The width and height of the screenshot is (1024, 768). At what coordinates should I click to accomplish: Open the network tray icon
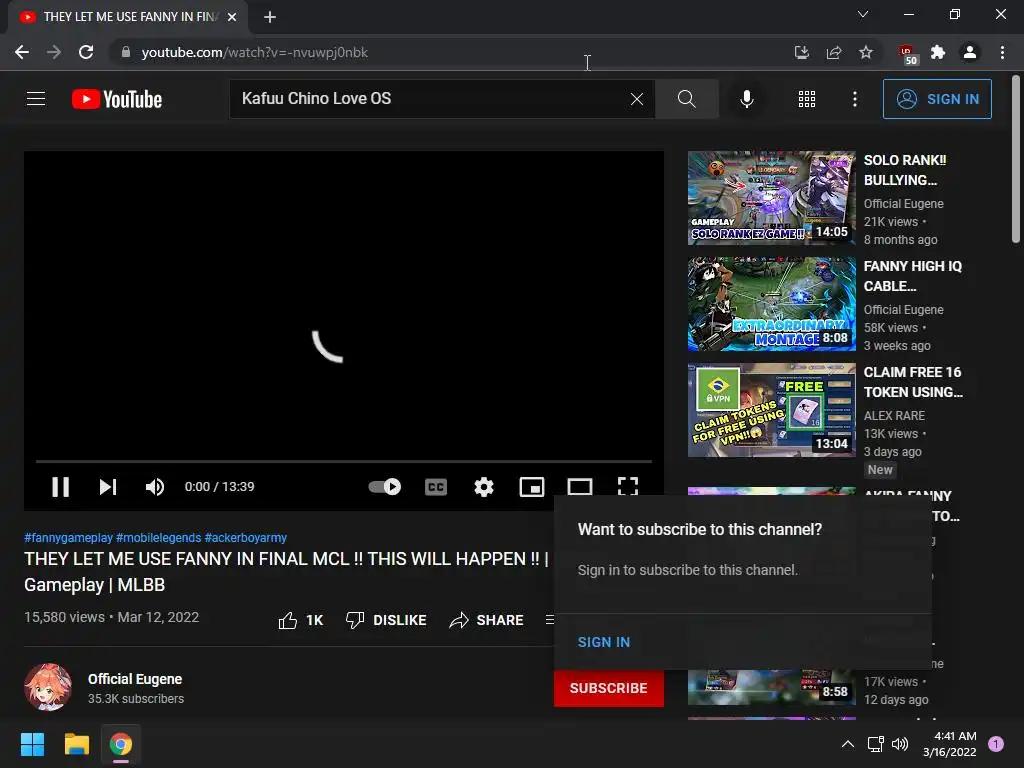coord(875,744)
